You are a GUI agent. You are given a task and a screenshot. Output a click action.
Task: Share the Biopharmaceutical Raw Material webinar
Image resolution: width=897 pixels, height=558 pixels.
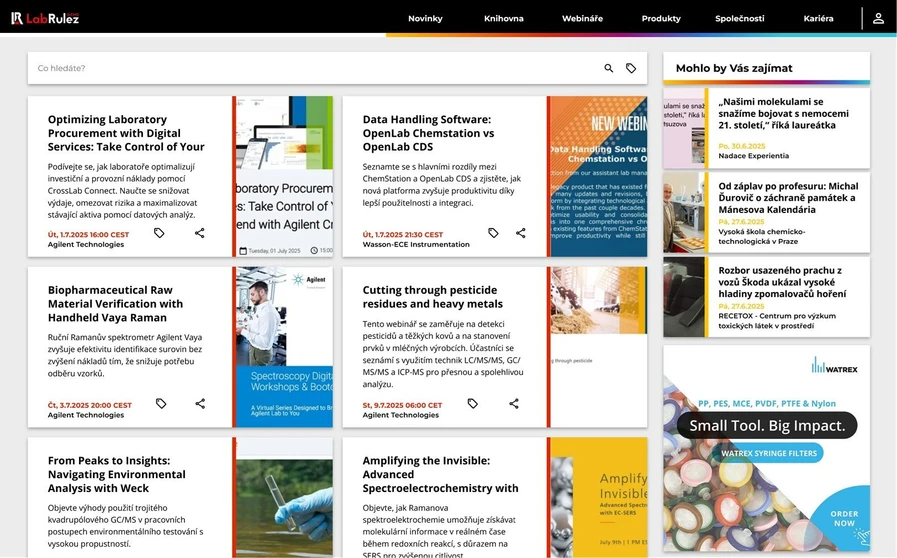coord(200,404)
